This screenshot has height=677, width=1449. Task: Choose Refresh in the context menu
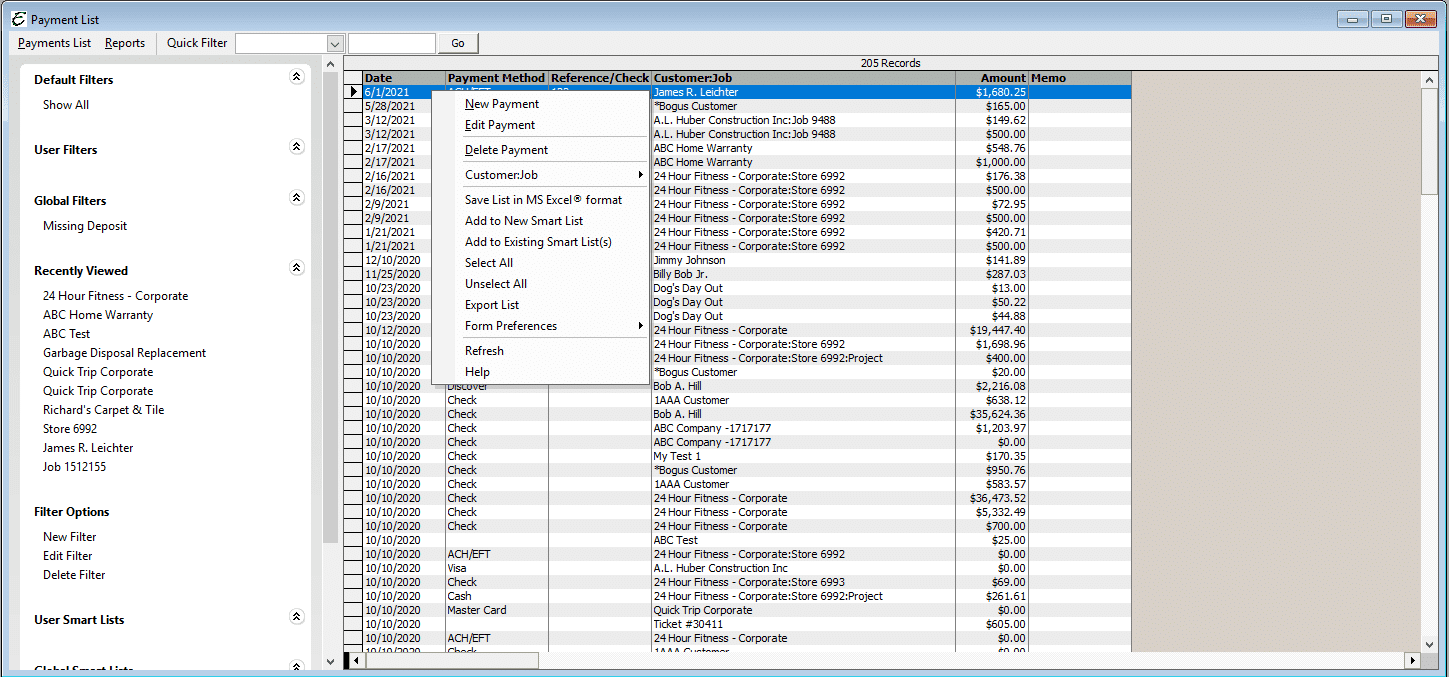540,351
